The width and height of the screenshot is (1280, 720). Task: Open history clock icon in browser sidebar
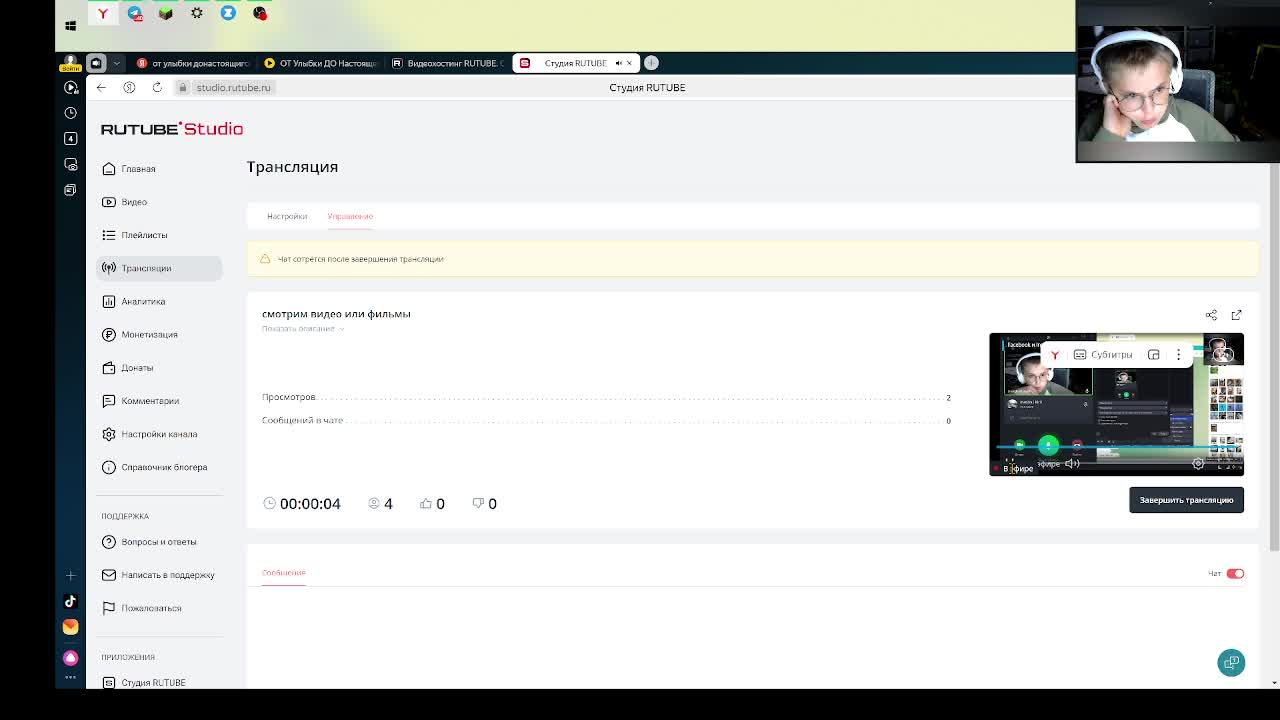tap(70, 113)
